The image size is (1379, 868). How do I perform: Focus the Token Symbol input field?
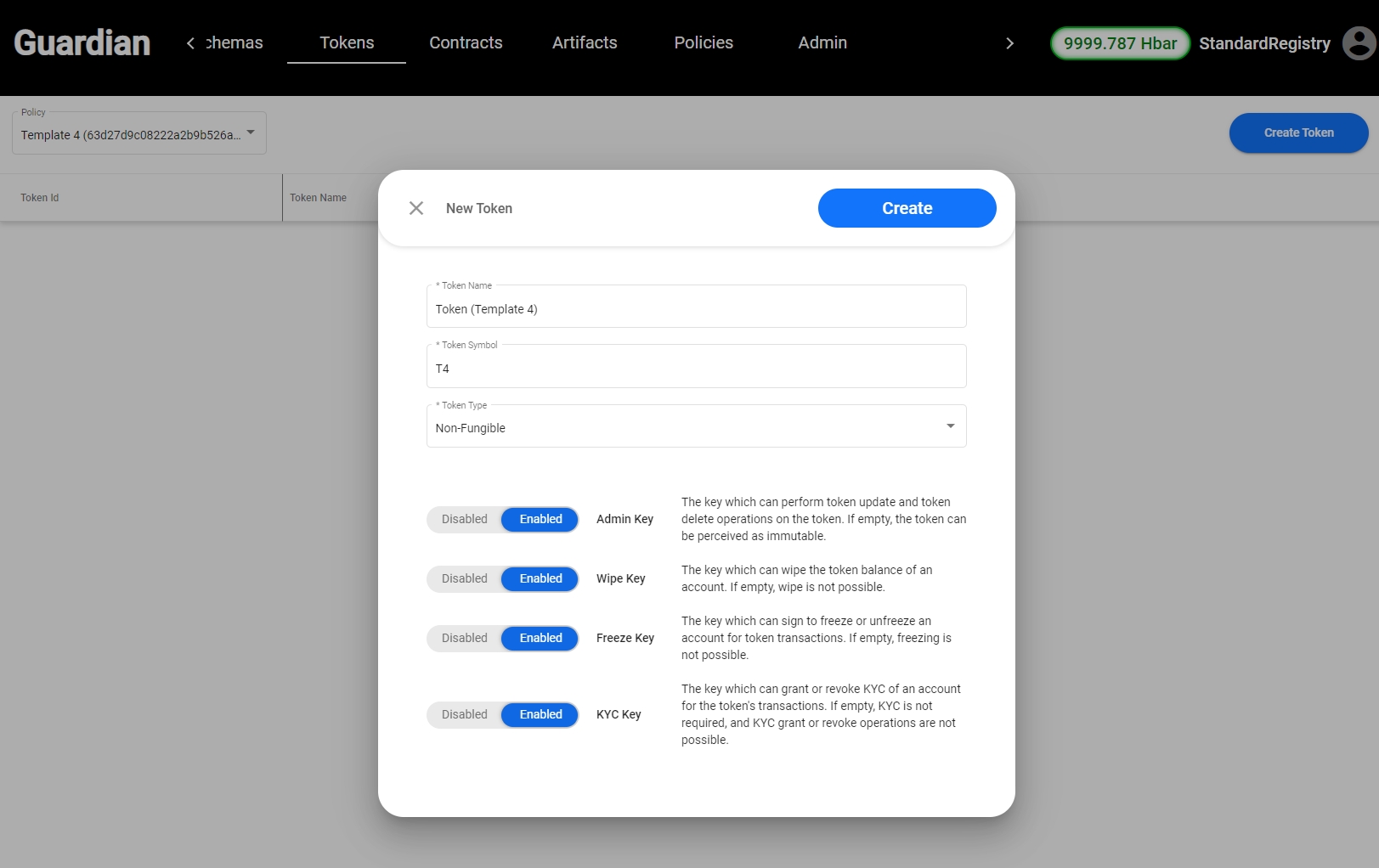click(x=696, y=369)
